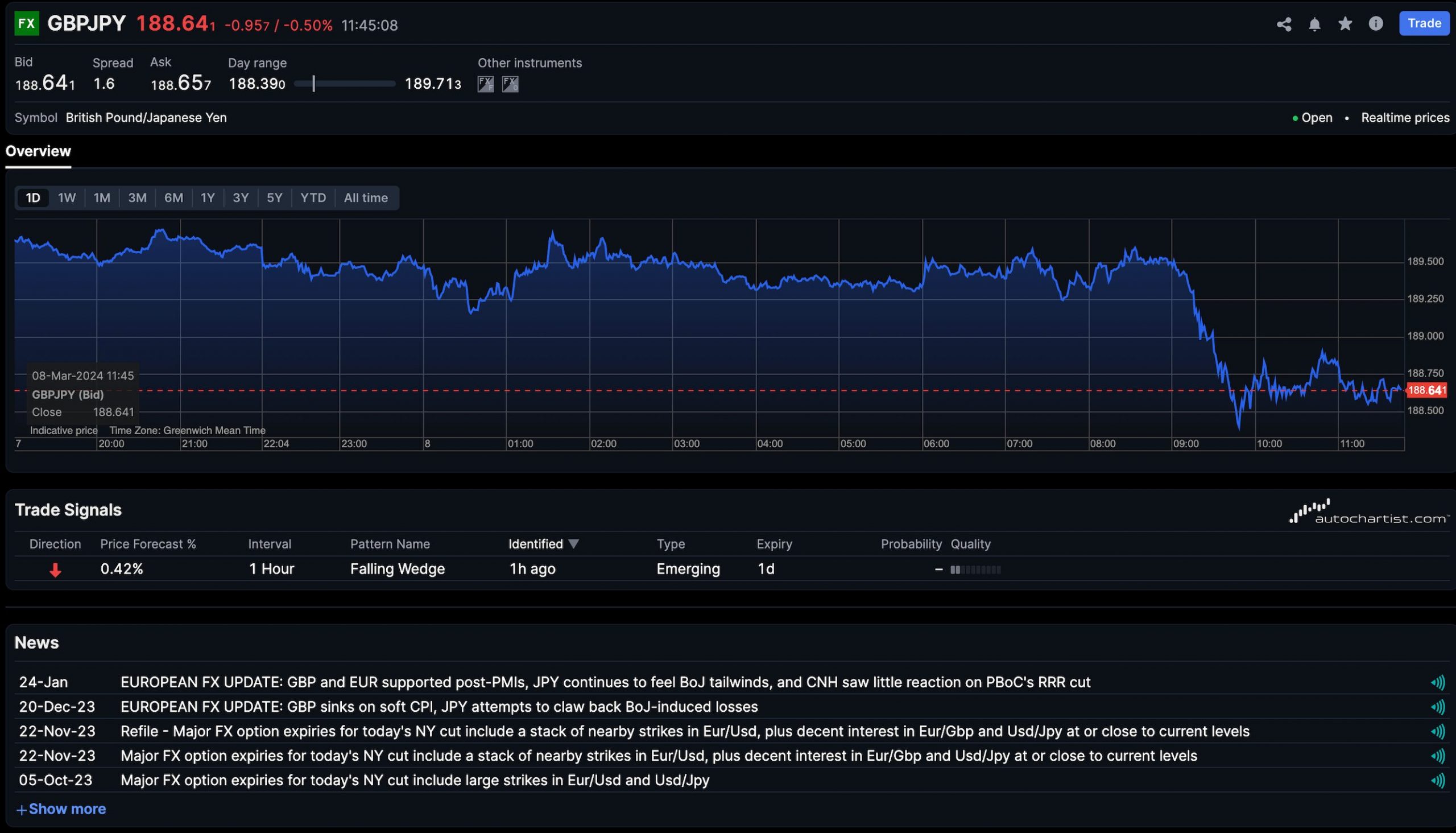
Task: Open the autochartist.com logo
Action: pyautogui.click(x=1369, y=512)
